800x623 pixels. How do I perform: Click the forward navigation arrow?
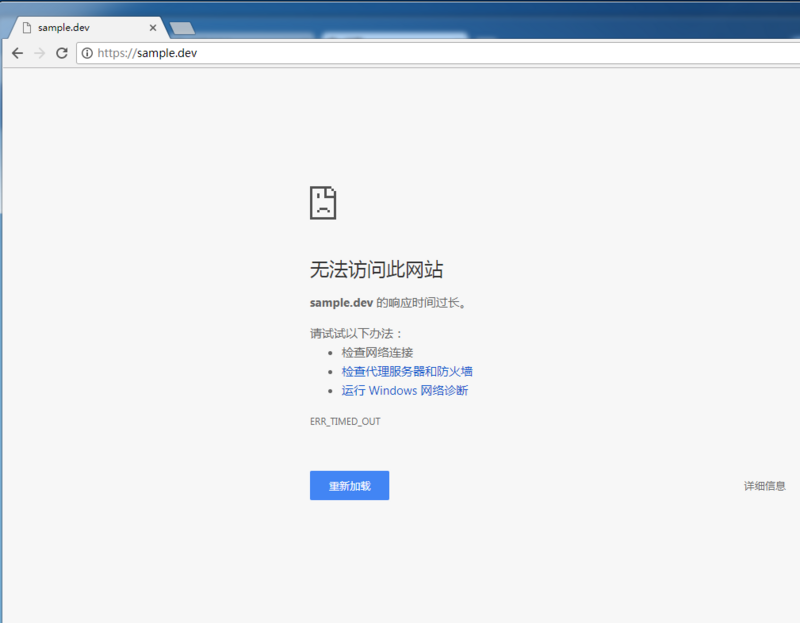pyautogui.click(x=39, y=53)
